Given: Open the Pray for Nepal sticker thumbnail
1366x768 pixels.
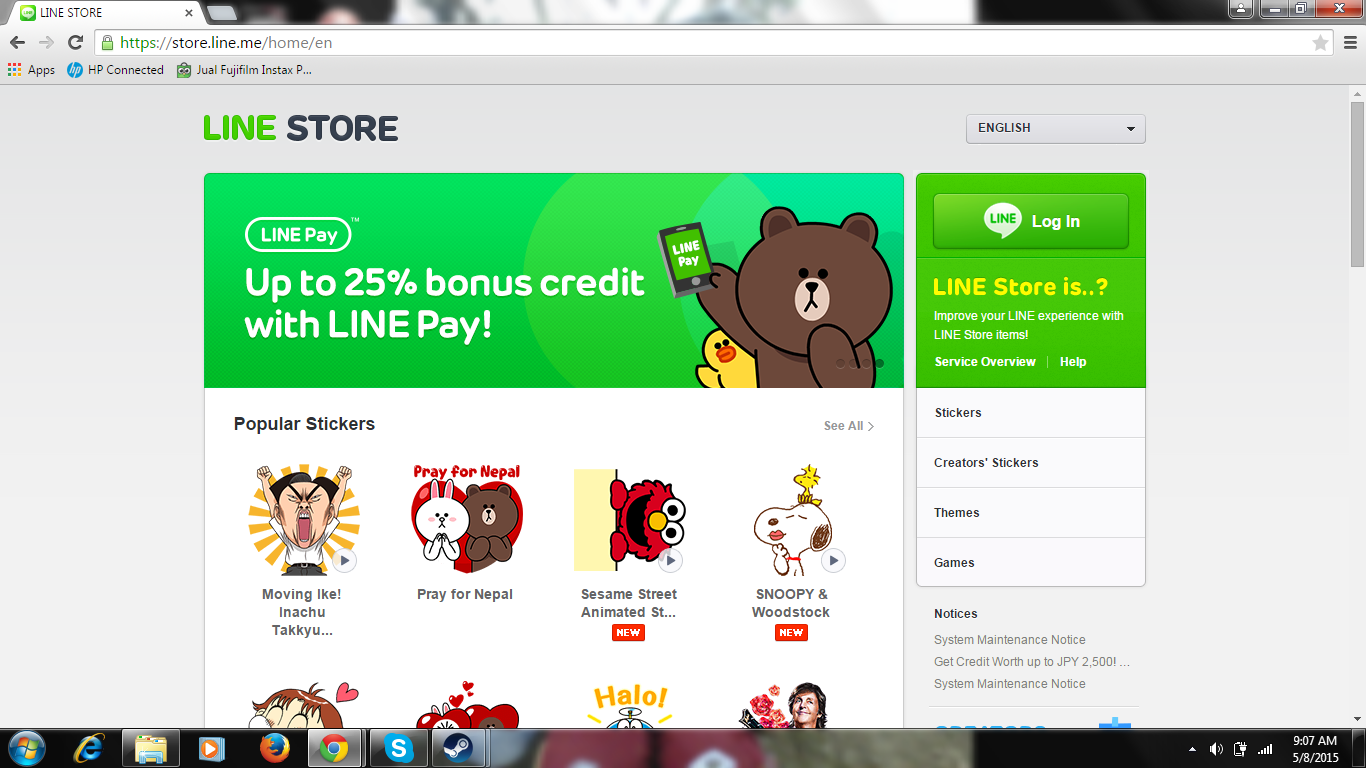Looking at the screenshot, I should (x=465, y=519).
